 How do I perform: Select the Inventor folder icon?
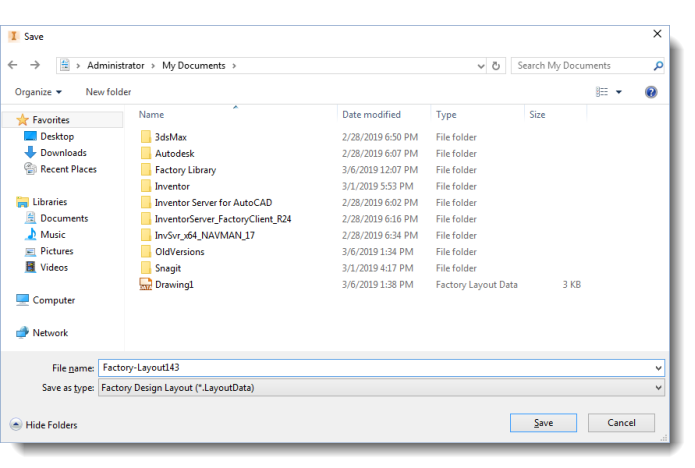146,186
